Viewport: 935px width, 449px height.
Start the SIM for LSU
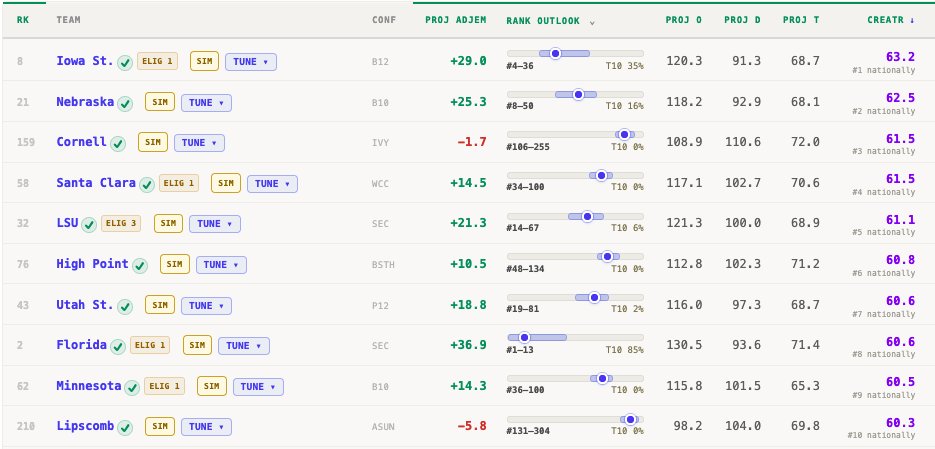168,224
